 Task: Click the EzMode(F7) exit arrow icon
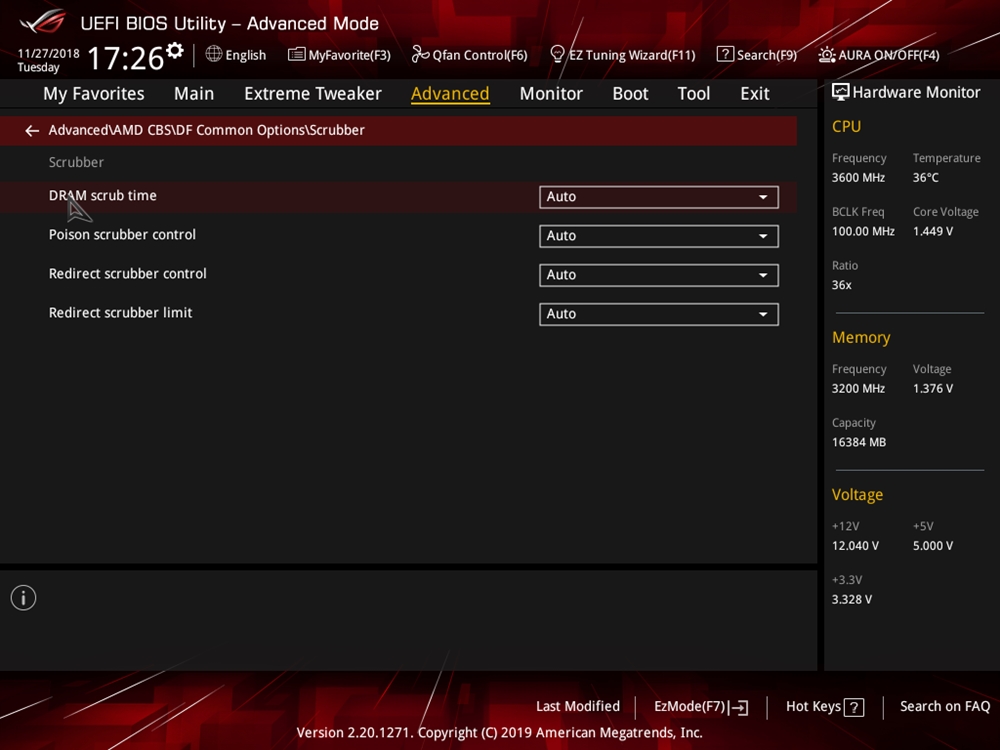[739, 707]
